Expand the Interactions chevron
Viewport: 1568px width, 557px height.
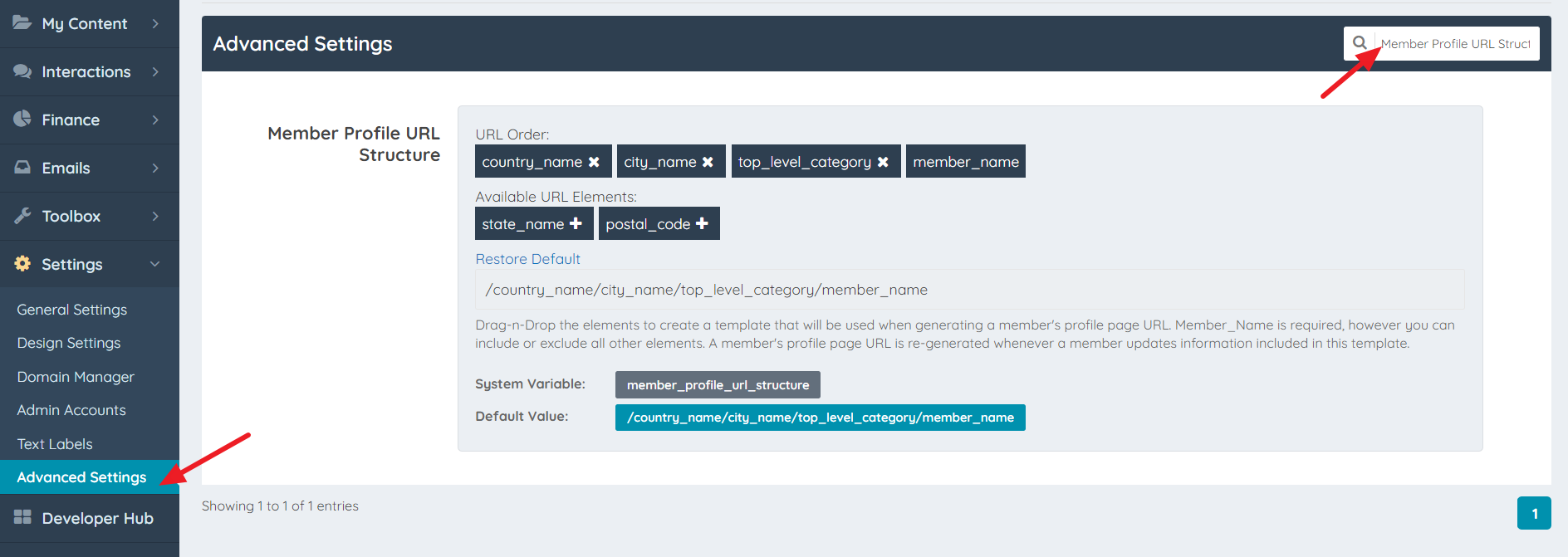pyautogui.click(x=155, y=71)
